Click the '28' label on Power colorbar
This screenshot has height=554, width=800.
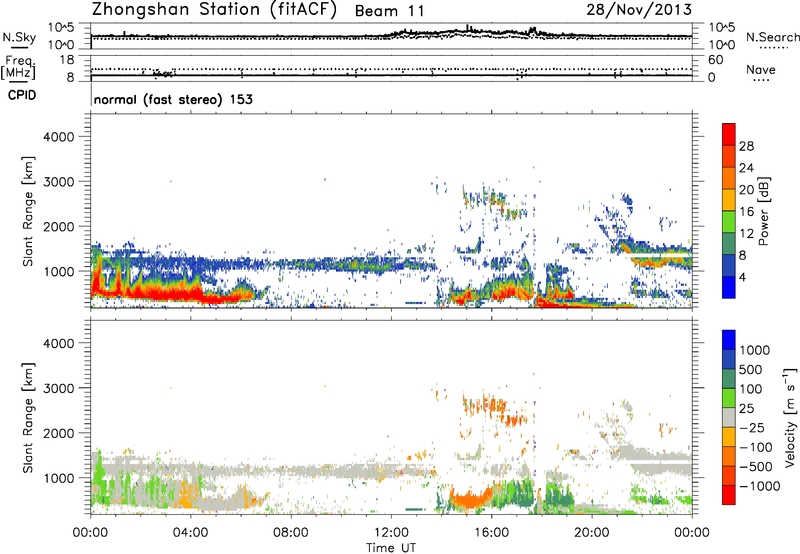746,146
